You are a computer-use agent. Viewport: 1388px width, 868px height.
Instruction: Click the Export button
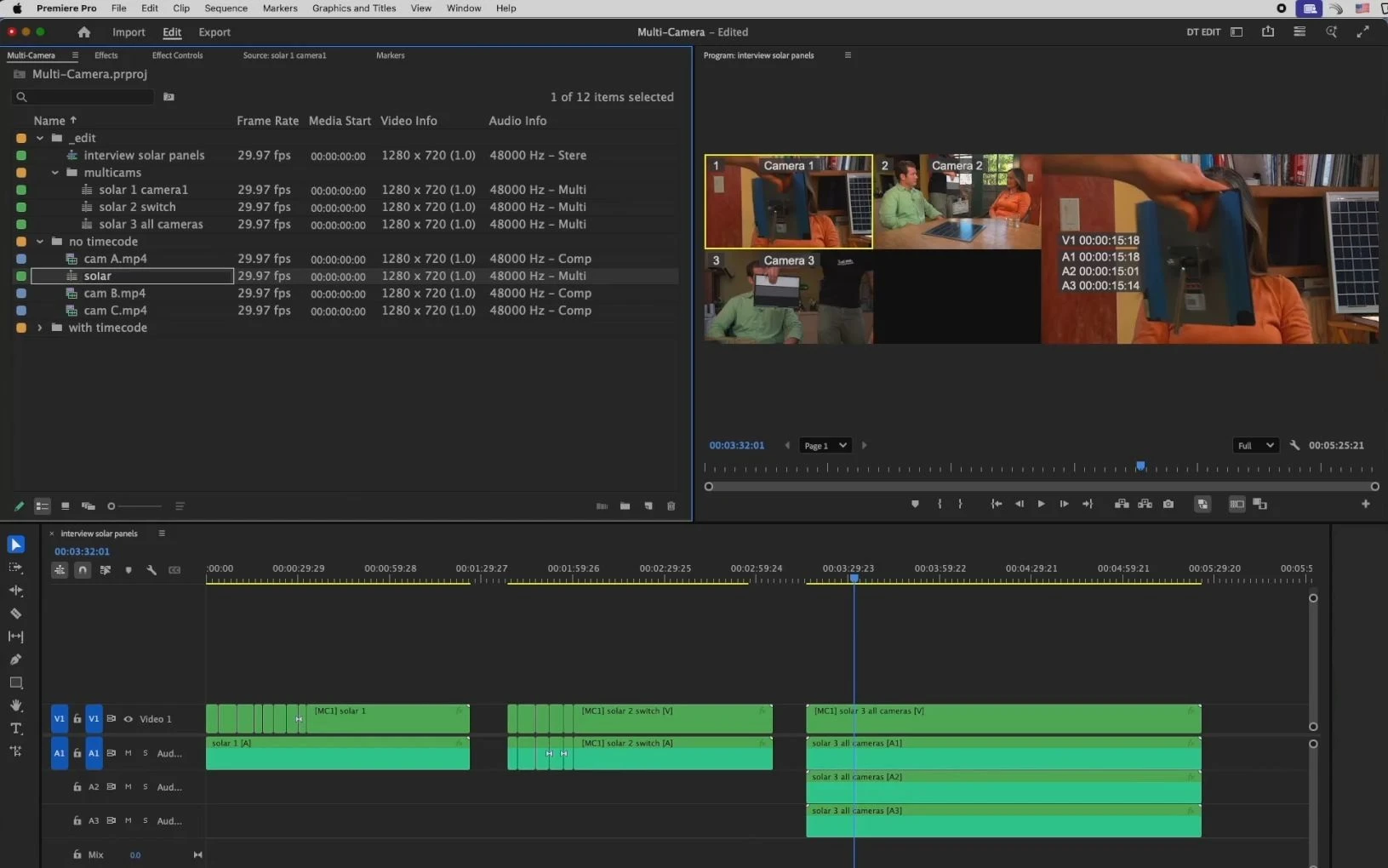coord(214,32)
